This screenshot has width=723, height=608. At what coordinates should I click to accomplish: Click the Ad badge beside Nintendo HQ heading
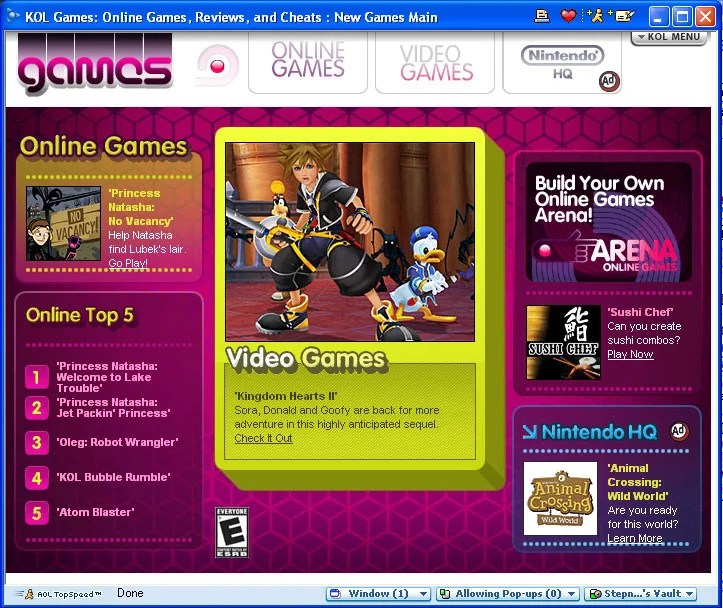[x=679, y=431]
